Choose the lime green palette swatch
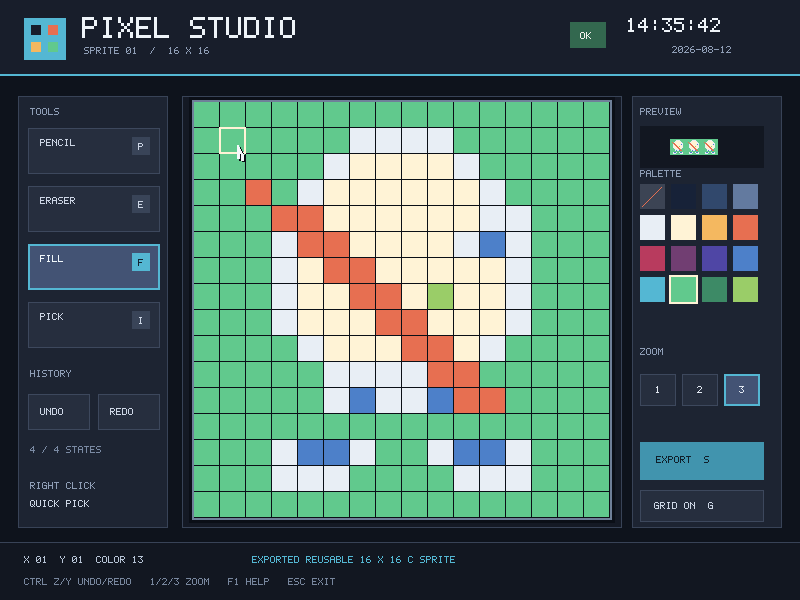Image resolution: width=800 pixels, height=600 pixels. [x=745, y=290]
